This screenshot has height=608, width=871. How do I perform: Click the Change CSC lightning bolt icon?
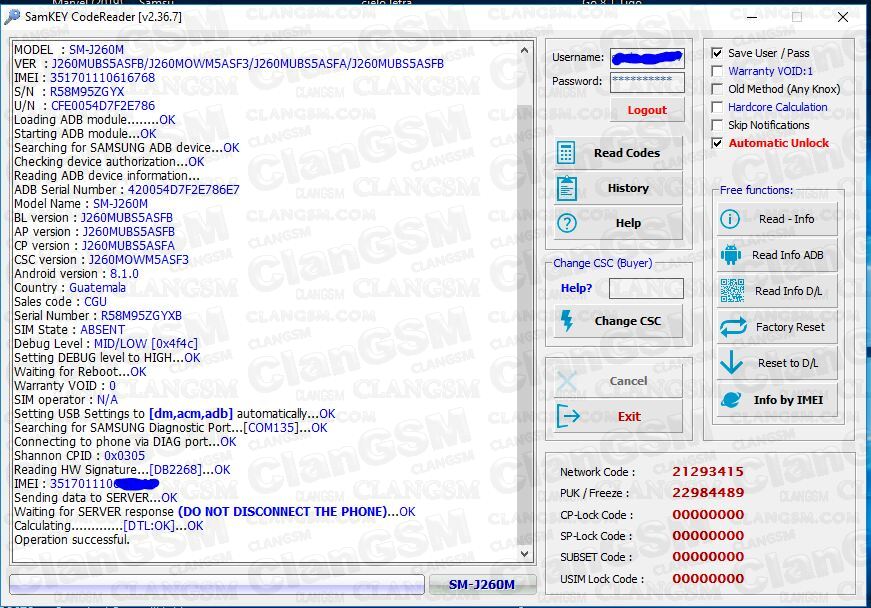tap(567, 321)
